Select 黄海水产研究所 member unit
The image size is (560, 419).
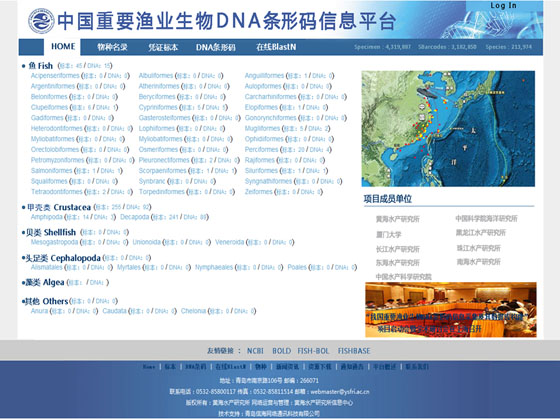pyautogui.click(x=398, y=219)
